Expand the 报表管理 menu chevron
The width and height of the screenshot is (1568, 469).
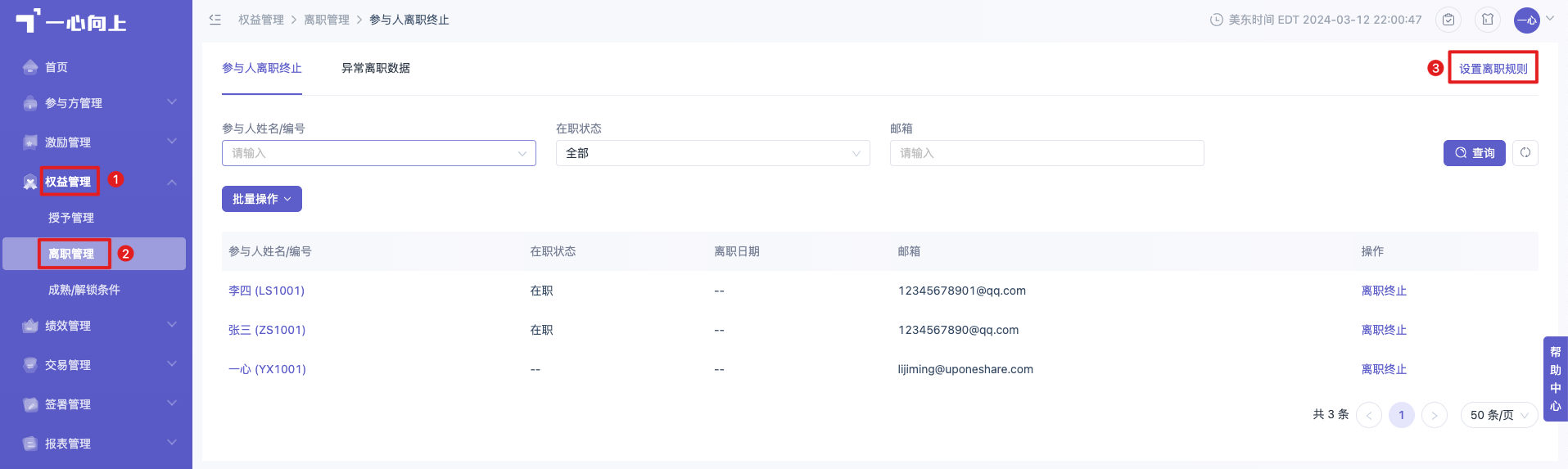(172, 443)
